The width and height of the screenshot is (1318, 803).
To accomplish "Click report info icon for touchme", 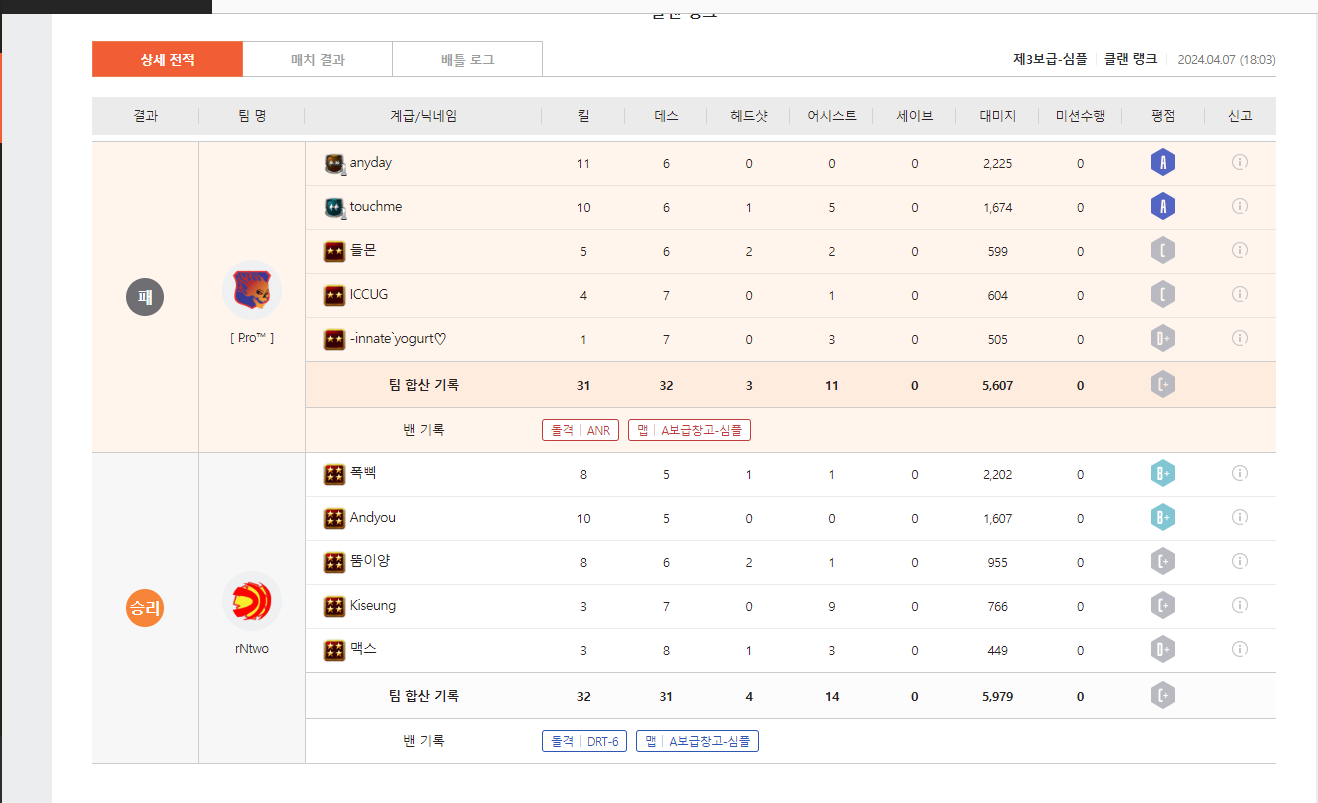I will pyautogui.click(x=1239, y=206).
